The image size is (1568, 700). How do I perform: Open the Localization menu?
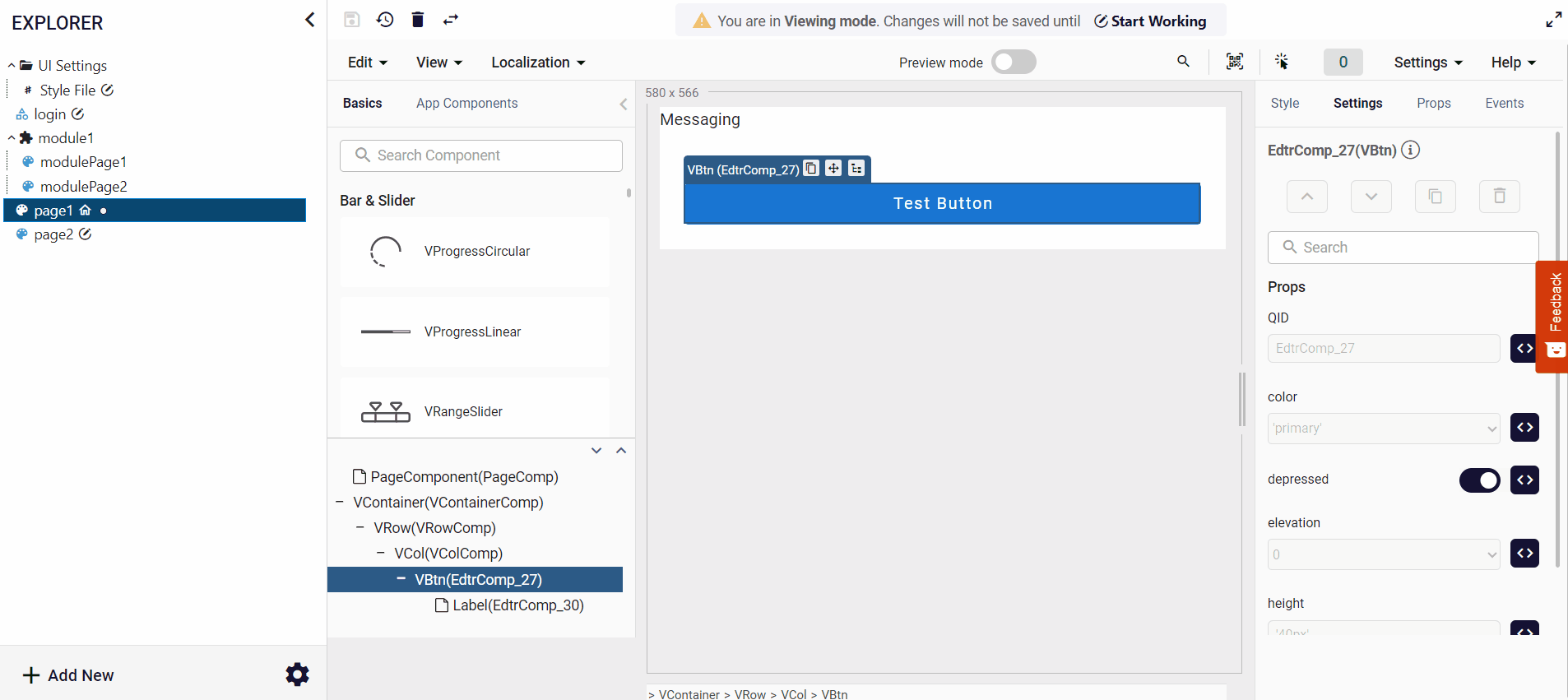538,63
